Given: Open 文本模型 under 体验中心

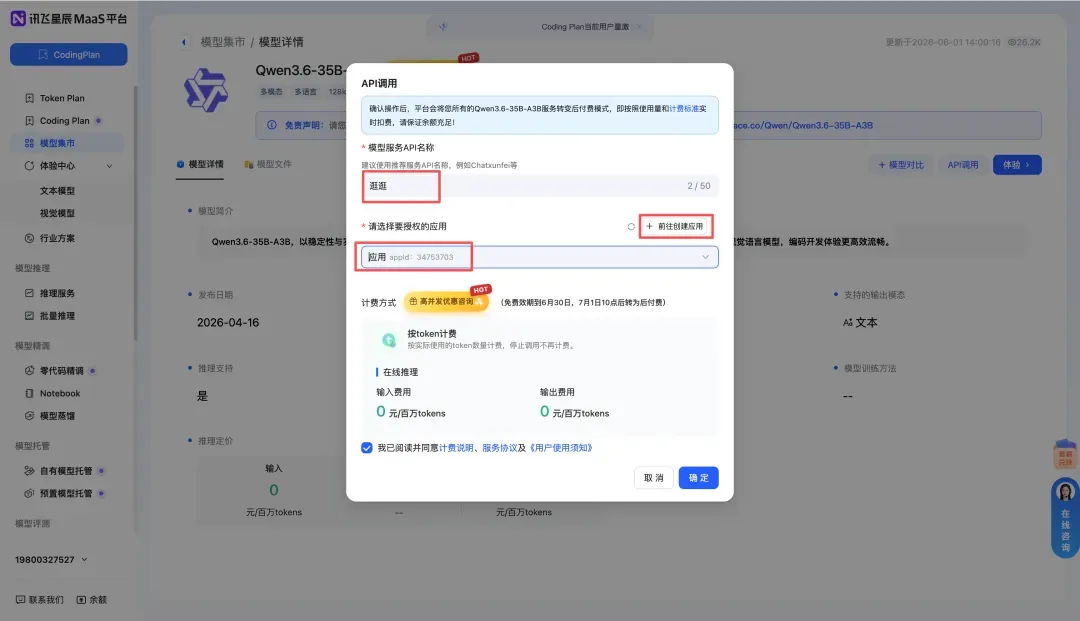Looking at the screenshot, I should point(57,191).
